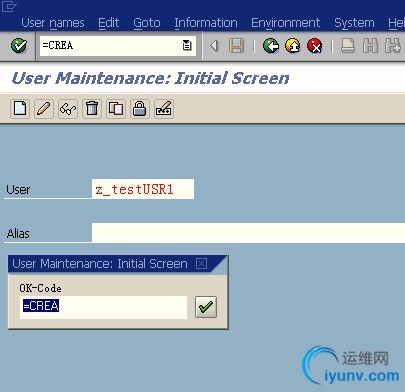This screenshot has width=405, height=392.
Task: Click the window menu icon at top-left
Action: point(9,6)
